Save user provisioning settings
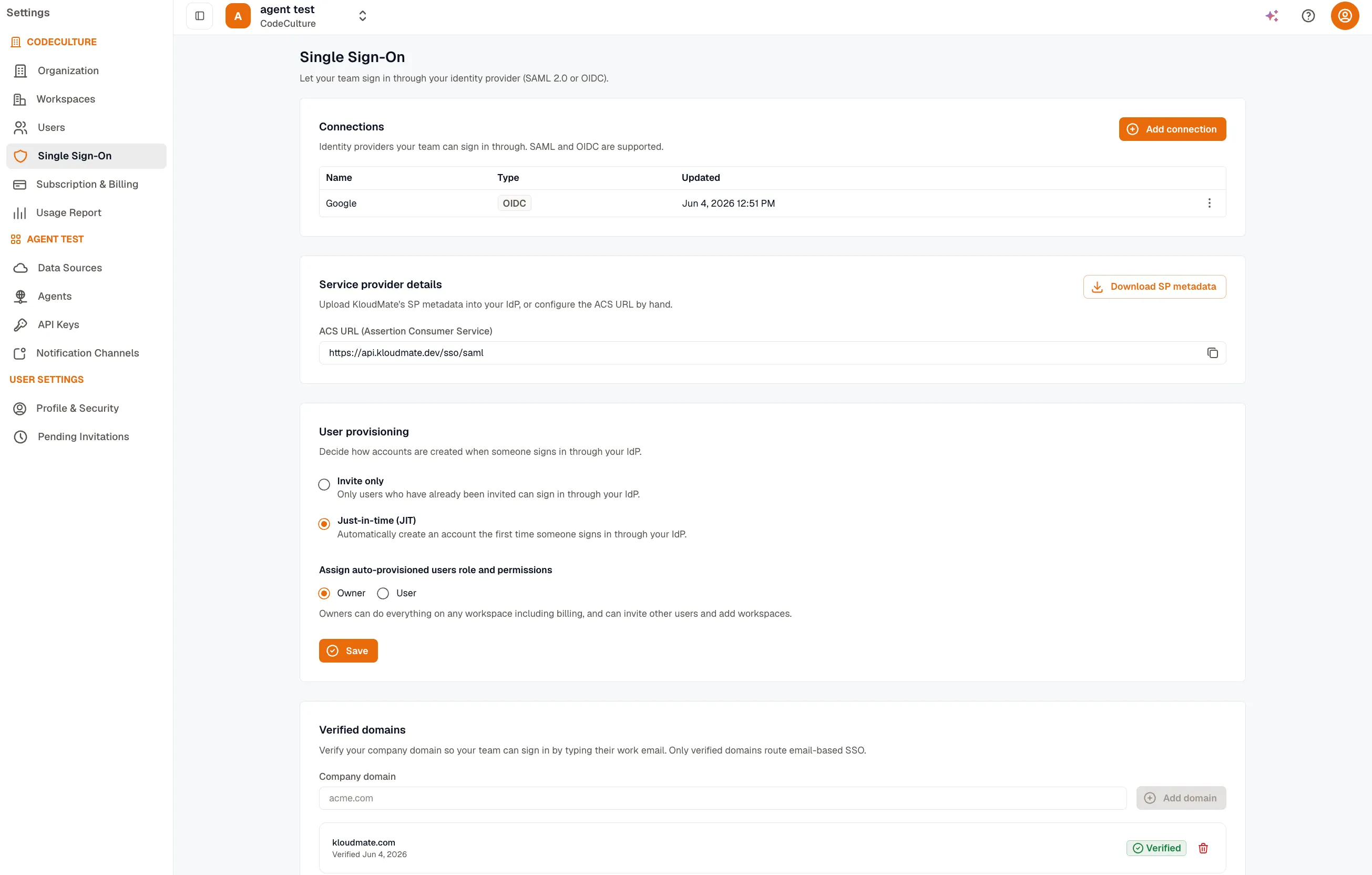Image resolution: width=1372 pixels, height=875 pixels. (348, 651)
